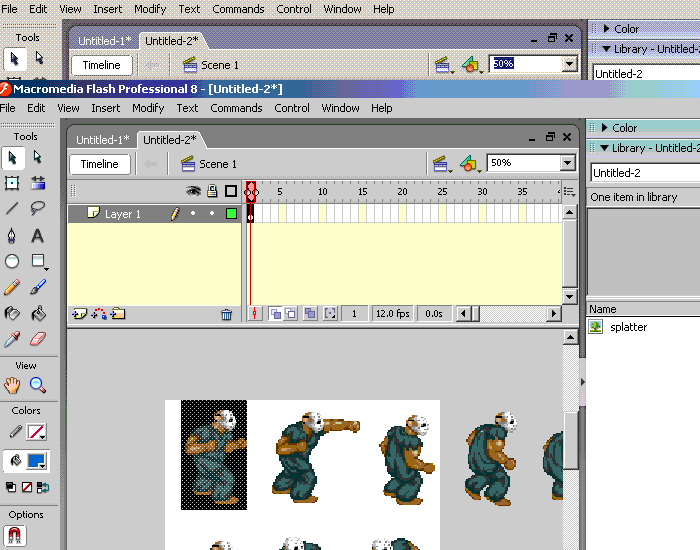Select the splatter library item
Image resolution: width=700 pixels, height=550 pixels.
click(629, 327)
